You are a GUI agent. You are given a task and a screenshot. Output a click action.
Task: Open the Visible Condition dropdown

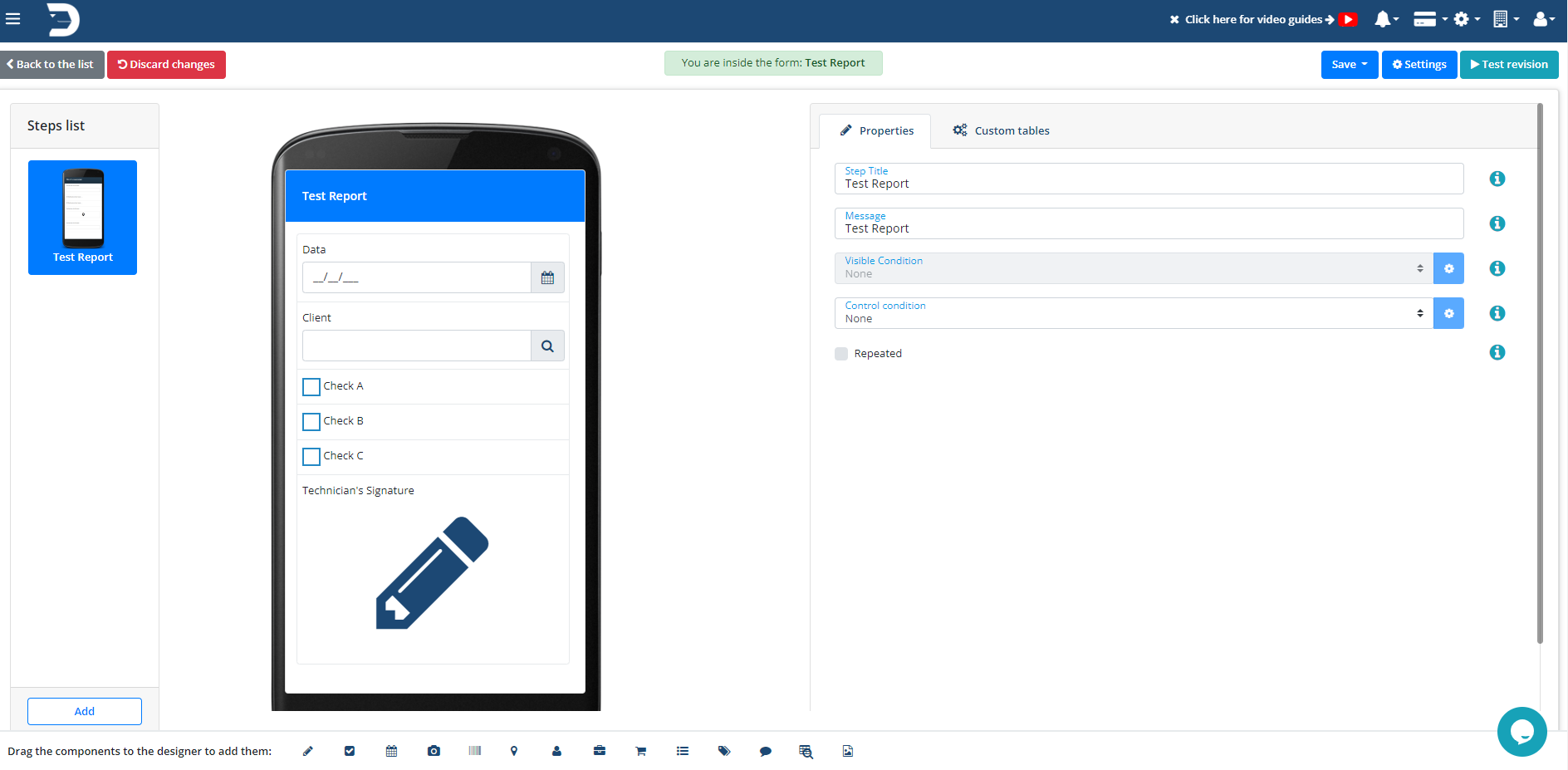point(1134,268)
